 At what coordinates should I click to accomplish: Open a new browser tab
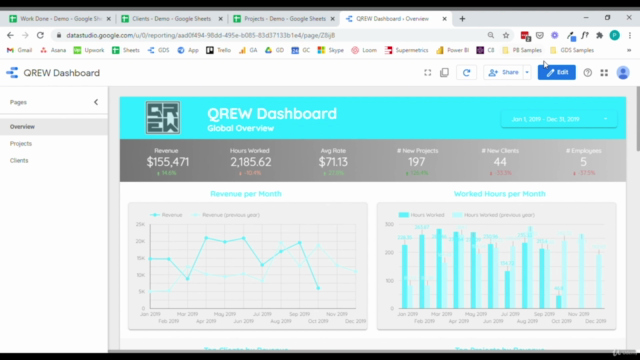(x=462, y=19)
